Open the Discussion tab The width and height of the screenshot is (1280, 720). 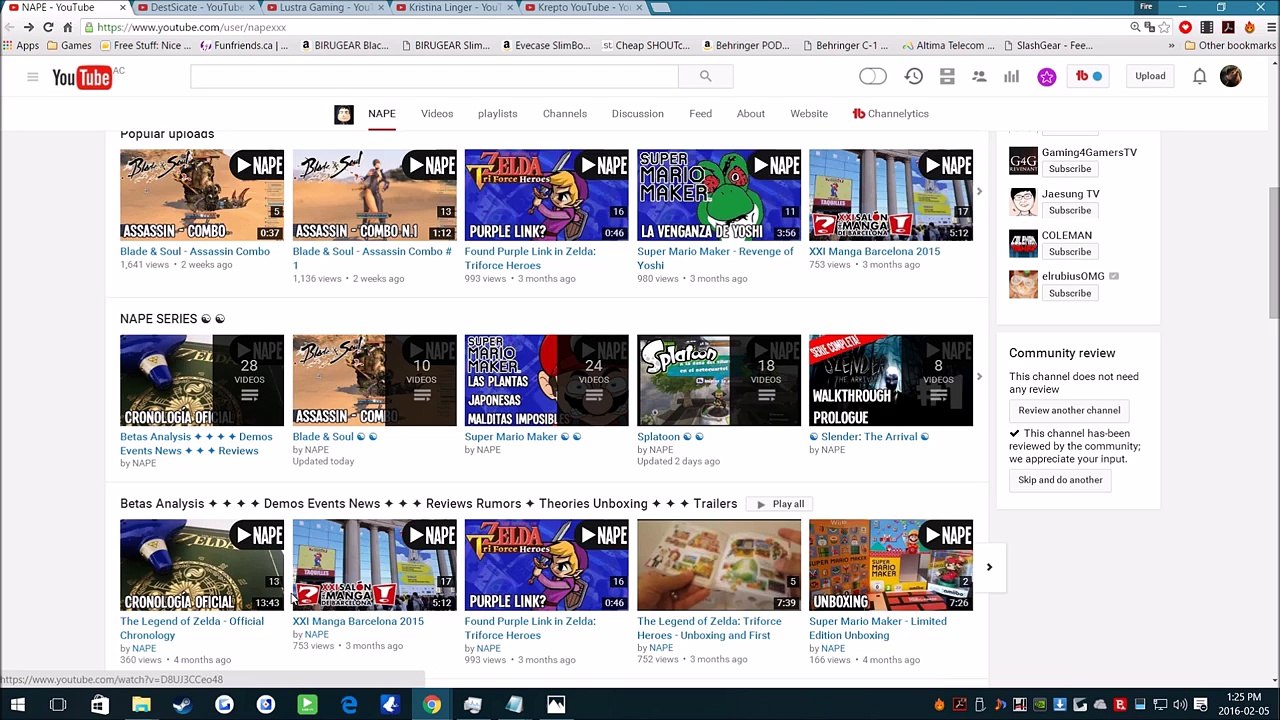[637, 114]
